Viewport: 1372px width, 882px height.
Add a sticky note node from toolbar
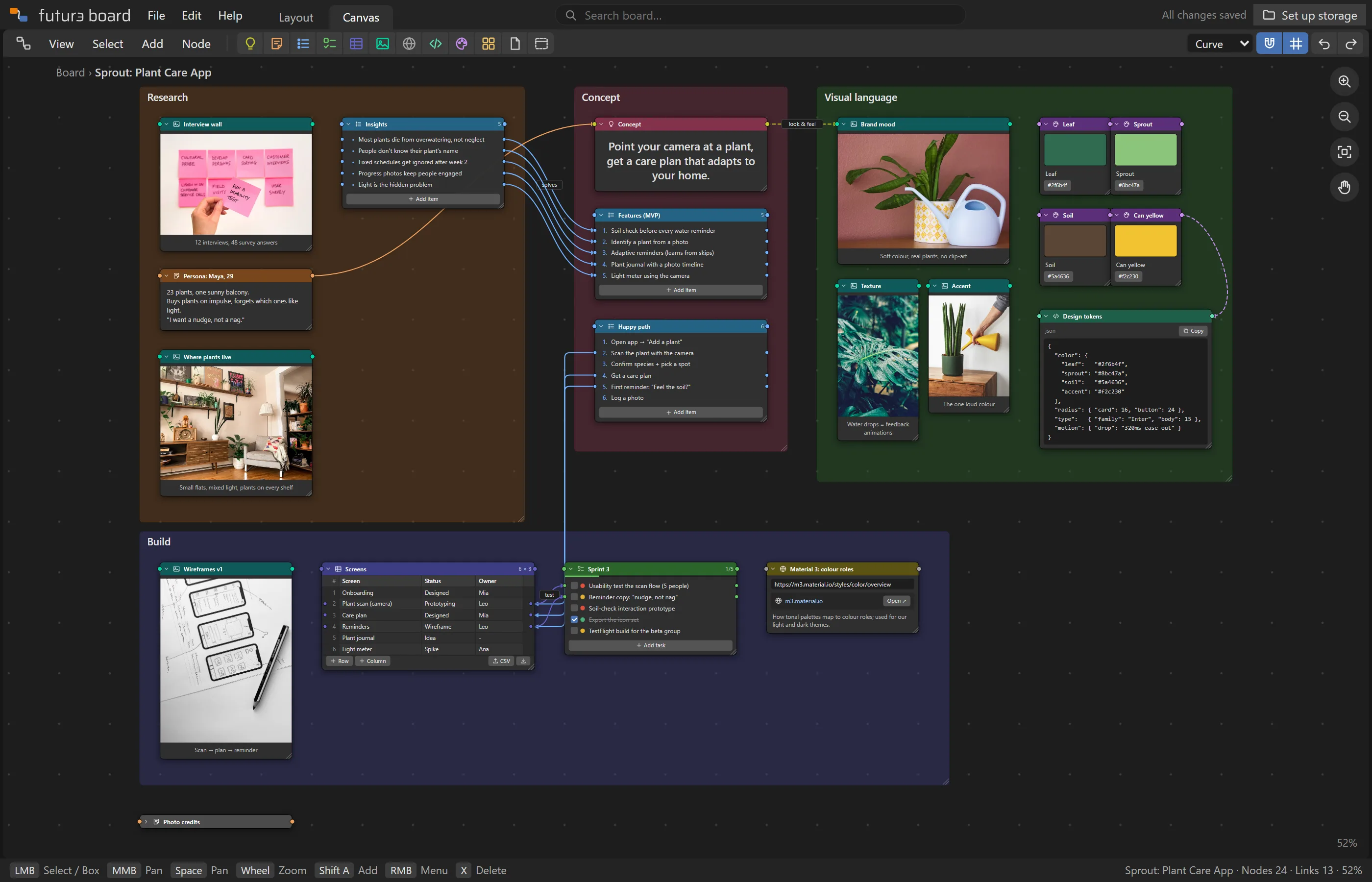point(276,44)
